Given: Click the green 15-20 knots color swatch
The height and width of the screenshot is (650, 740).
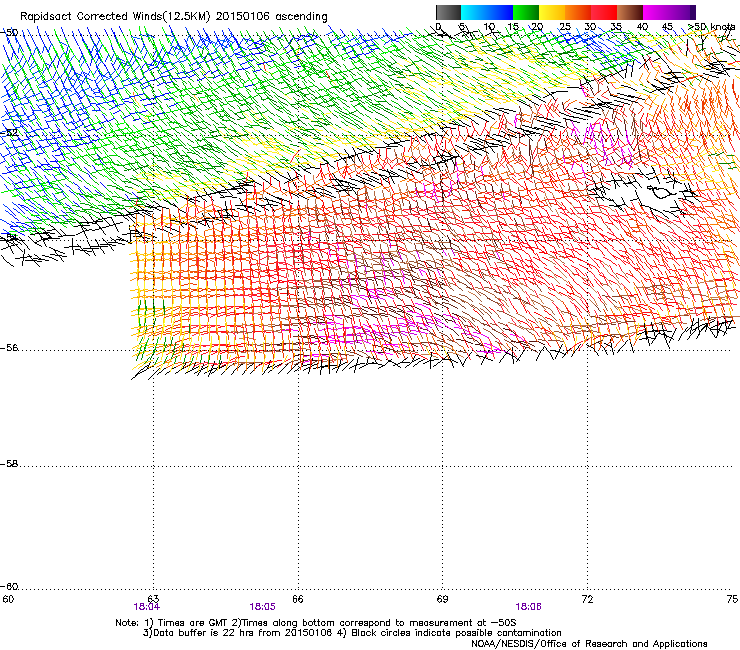Looking at the screenshot, I should (x=526, y=12).
